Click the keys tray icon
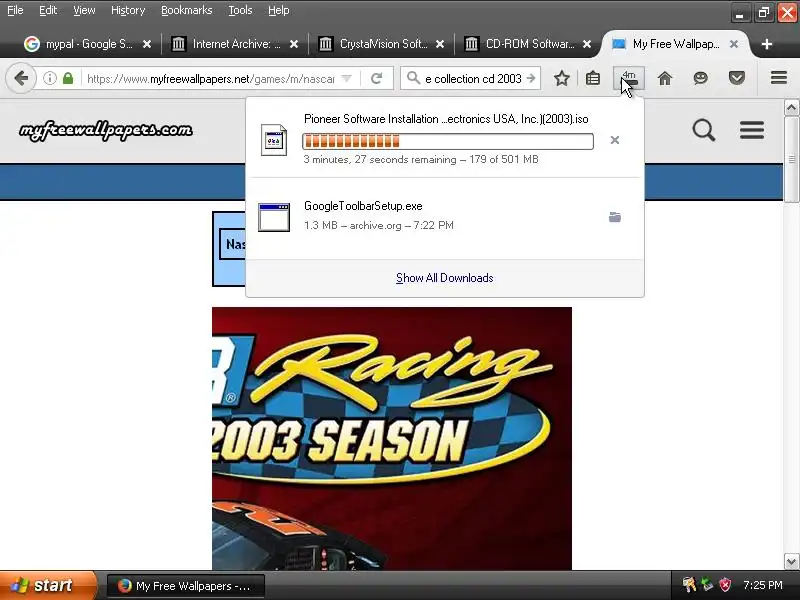This screenshot has width=800, height=600. [689, 585]
